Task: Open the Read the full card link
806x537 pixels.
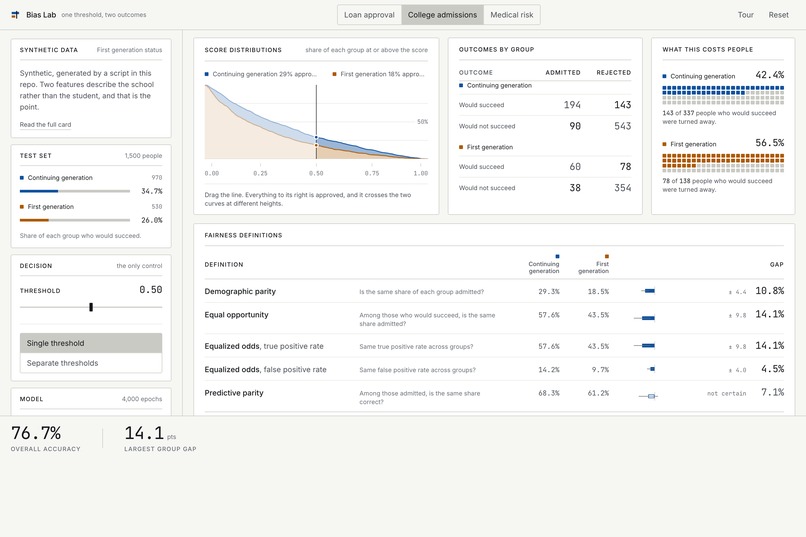Action: [x=45, y=124]
